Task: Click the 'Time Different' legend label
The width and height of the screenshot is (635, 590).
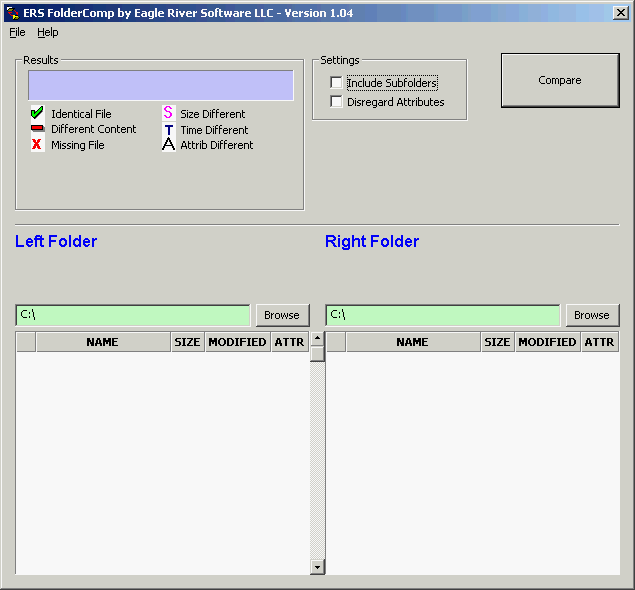Action: point(214,130)
